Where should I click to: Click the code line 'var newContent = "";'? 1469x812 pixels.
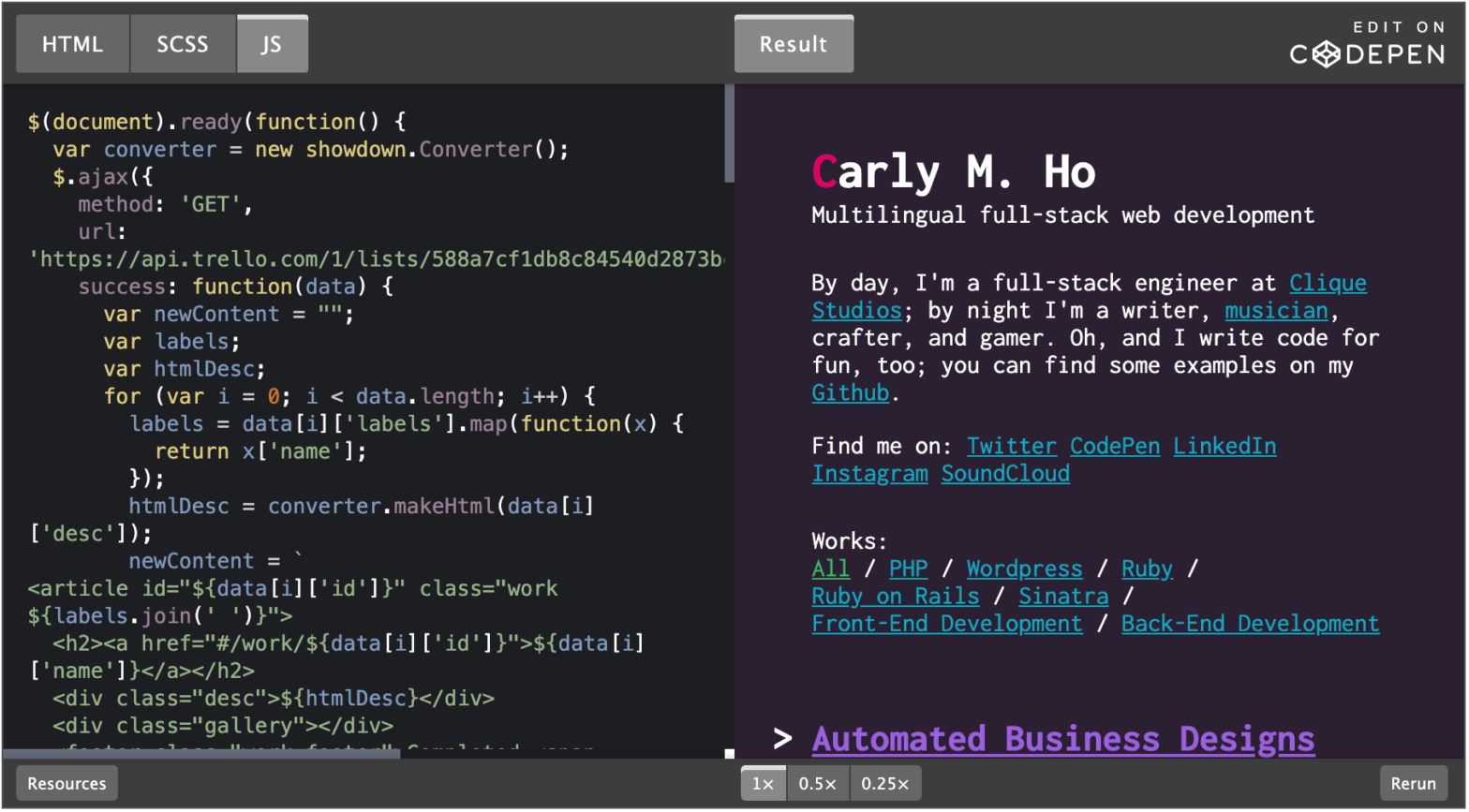(229, 314)
